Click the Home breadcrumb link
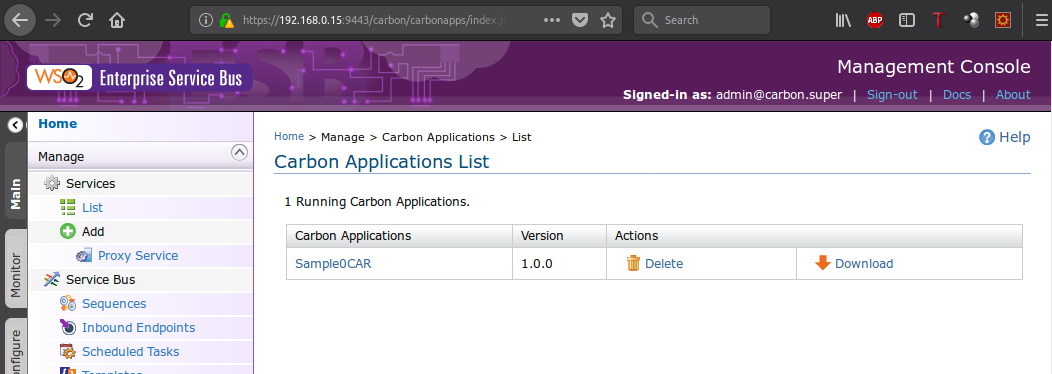 [289, 136]
